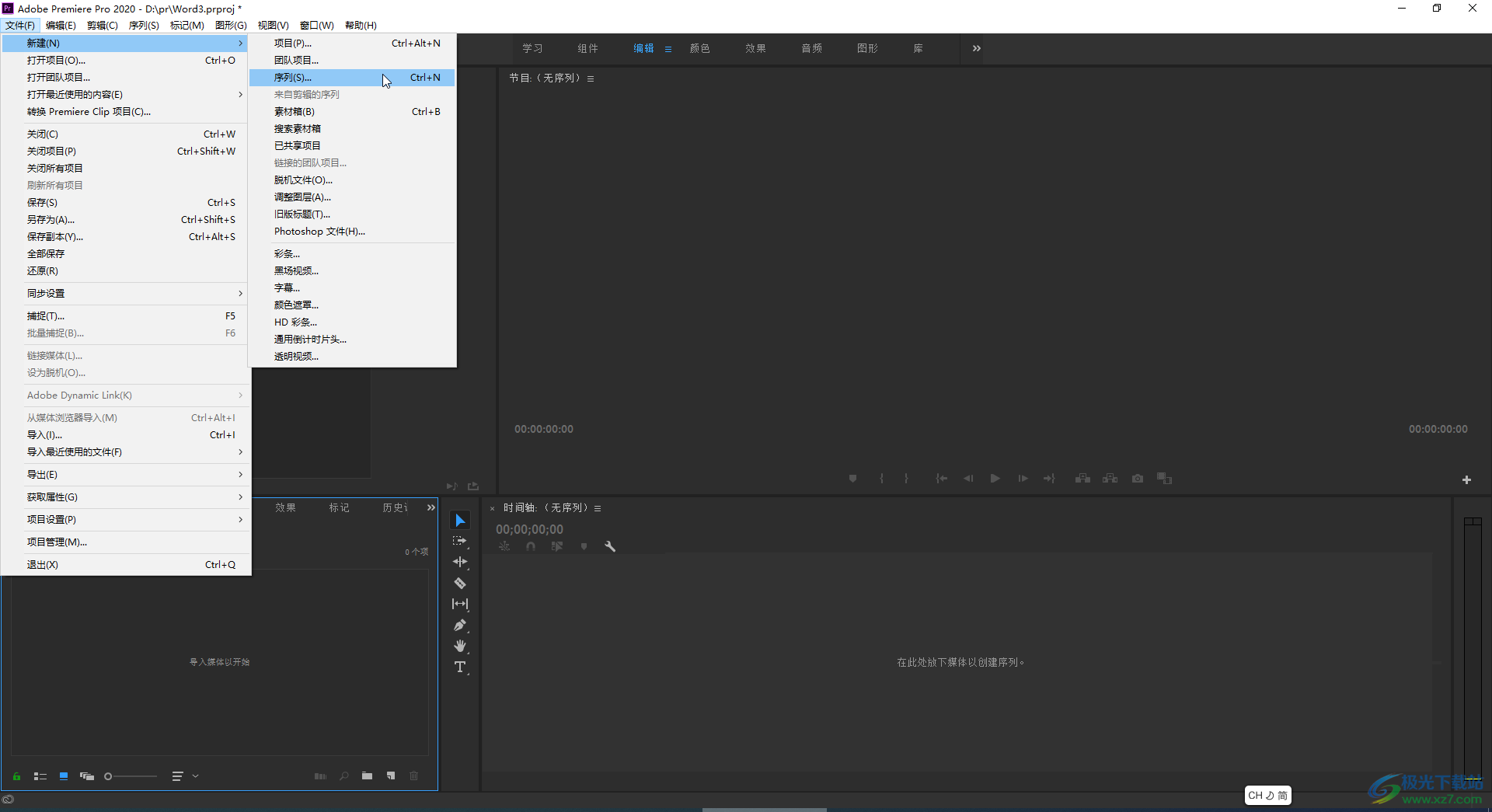Expand workspace overflow double-arrow
This screenshot has width=1492, height=812.
coord(977,48)
